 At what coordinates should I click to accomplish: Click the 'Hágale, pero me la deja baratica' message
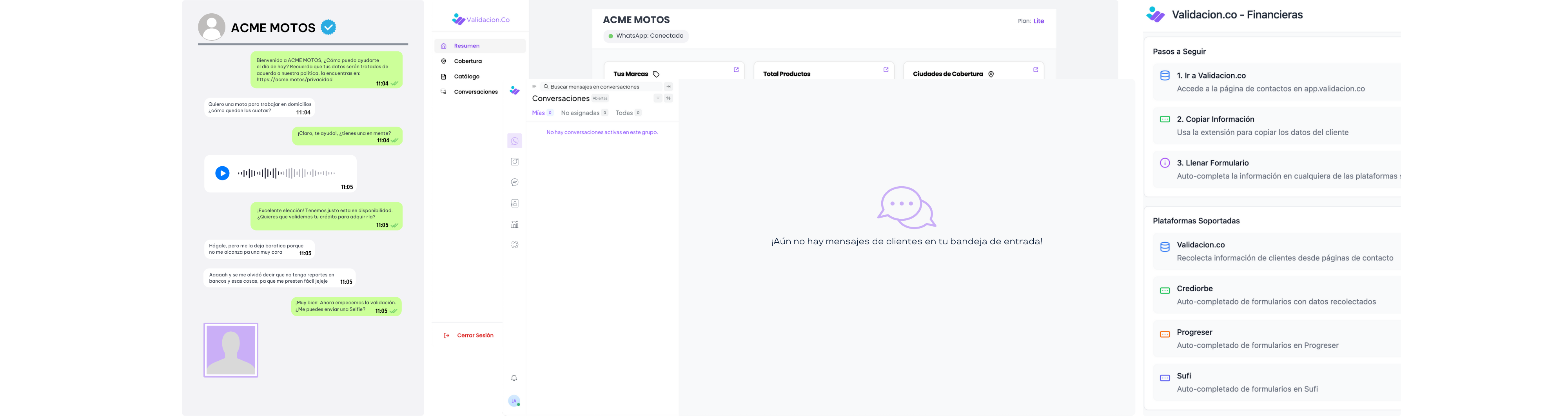[x=259, y=249]
